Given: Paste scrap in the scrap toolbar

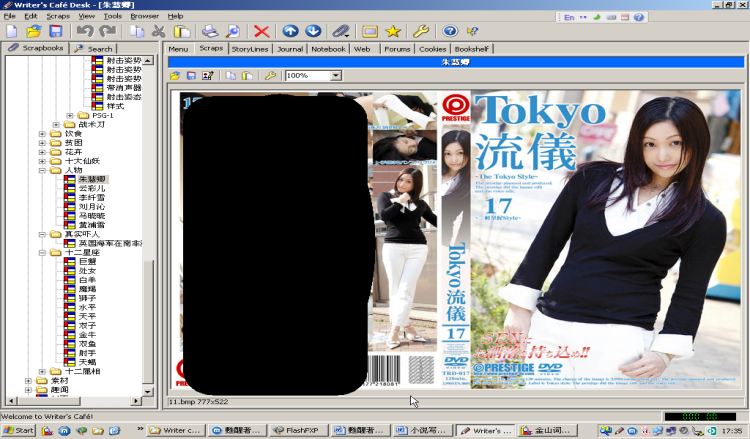Looking at the screenshot, I should coord(247,76).
